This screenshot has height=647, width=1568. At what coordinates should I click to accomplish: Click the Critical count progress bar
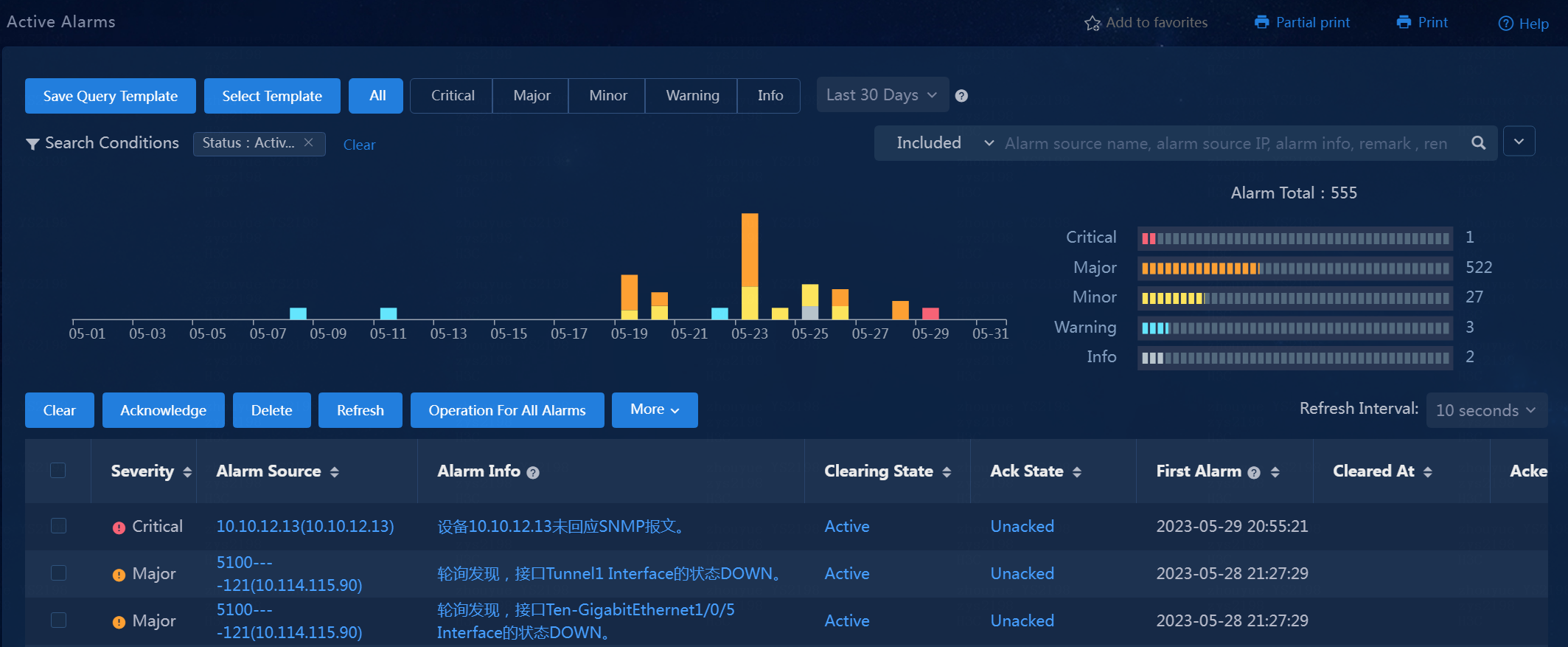1295,238
